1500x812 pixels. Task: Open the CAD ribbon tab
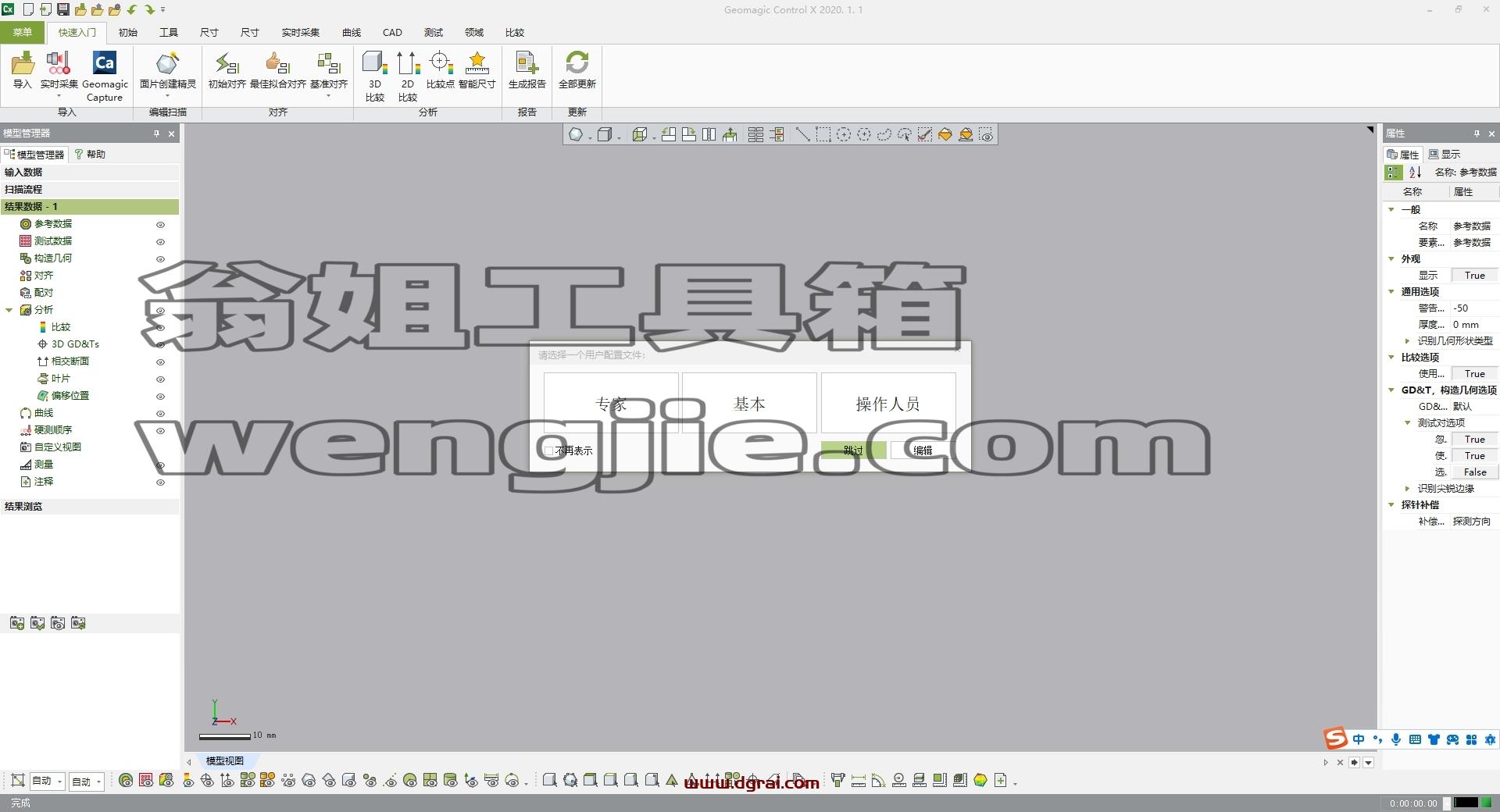coord(392,32)
